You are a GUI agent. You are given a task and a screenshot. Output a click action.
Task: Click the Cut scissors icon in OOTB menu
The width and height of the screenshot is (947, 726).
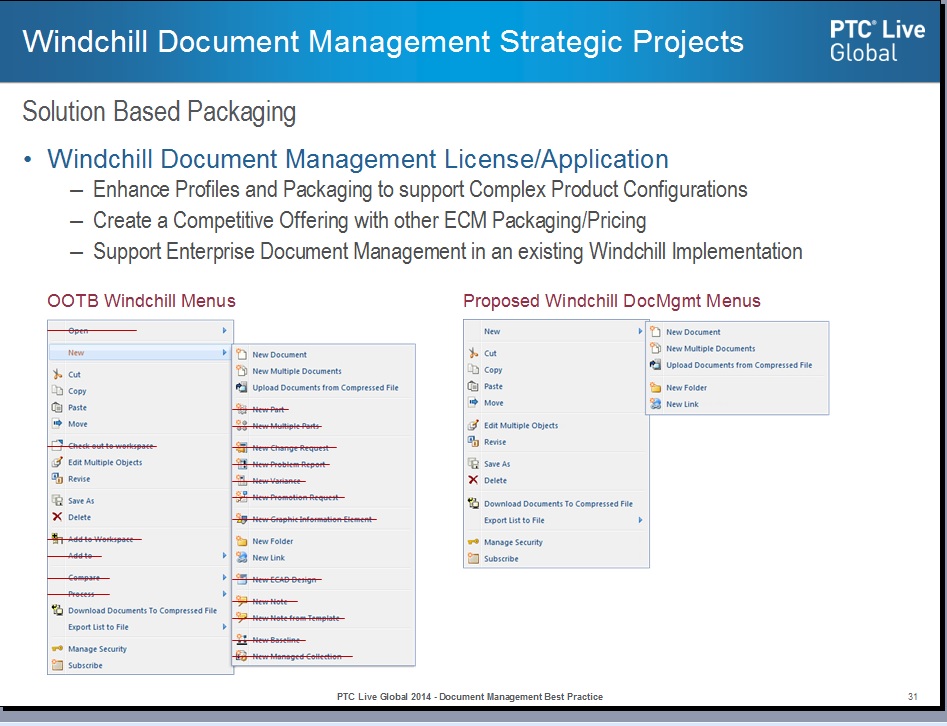coord(57,374)
